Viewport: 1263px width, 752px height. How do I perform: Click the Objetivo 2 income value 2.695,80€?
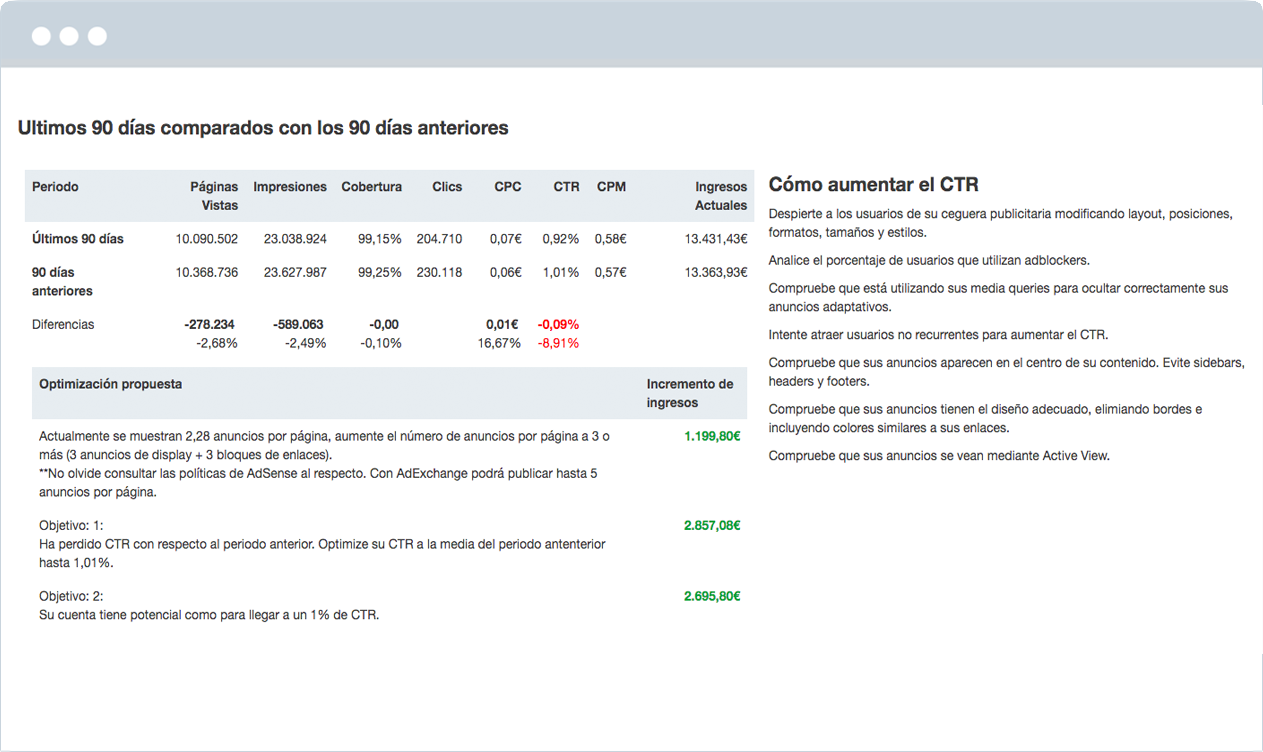pos(712,595)
